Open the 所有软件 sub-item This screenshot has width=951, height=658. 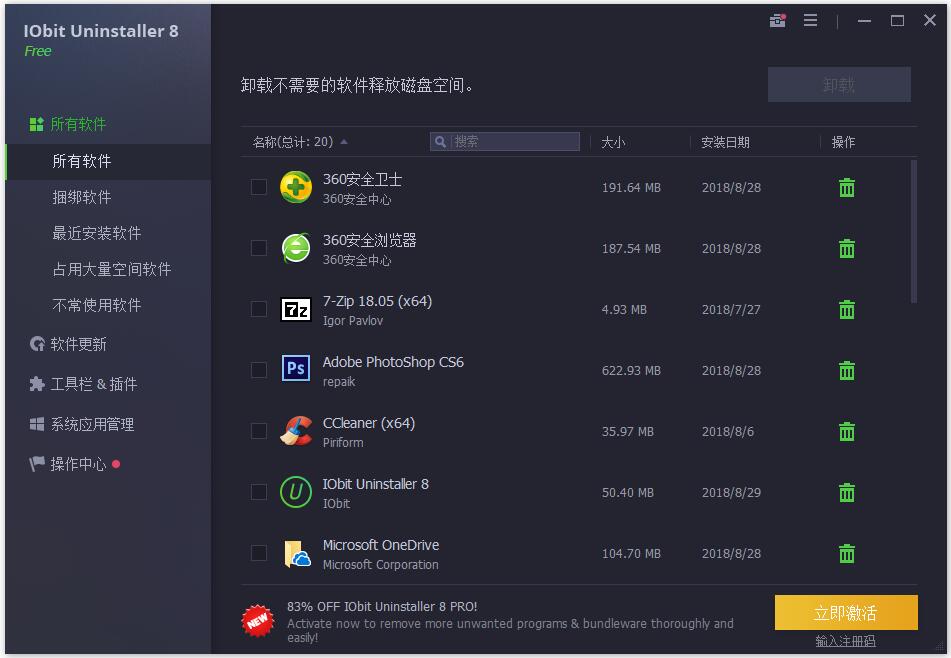[x=108, y=161]
